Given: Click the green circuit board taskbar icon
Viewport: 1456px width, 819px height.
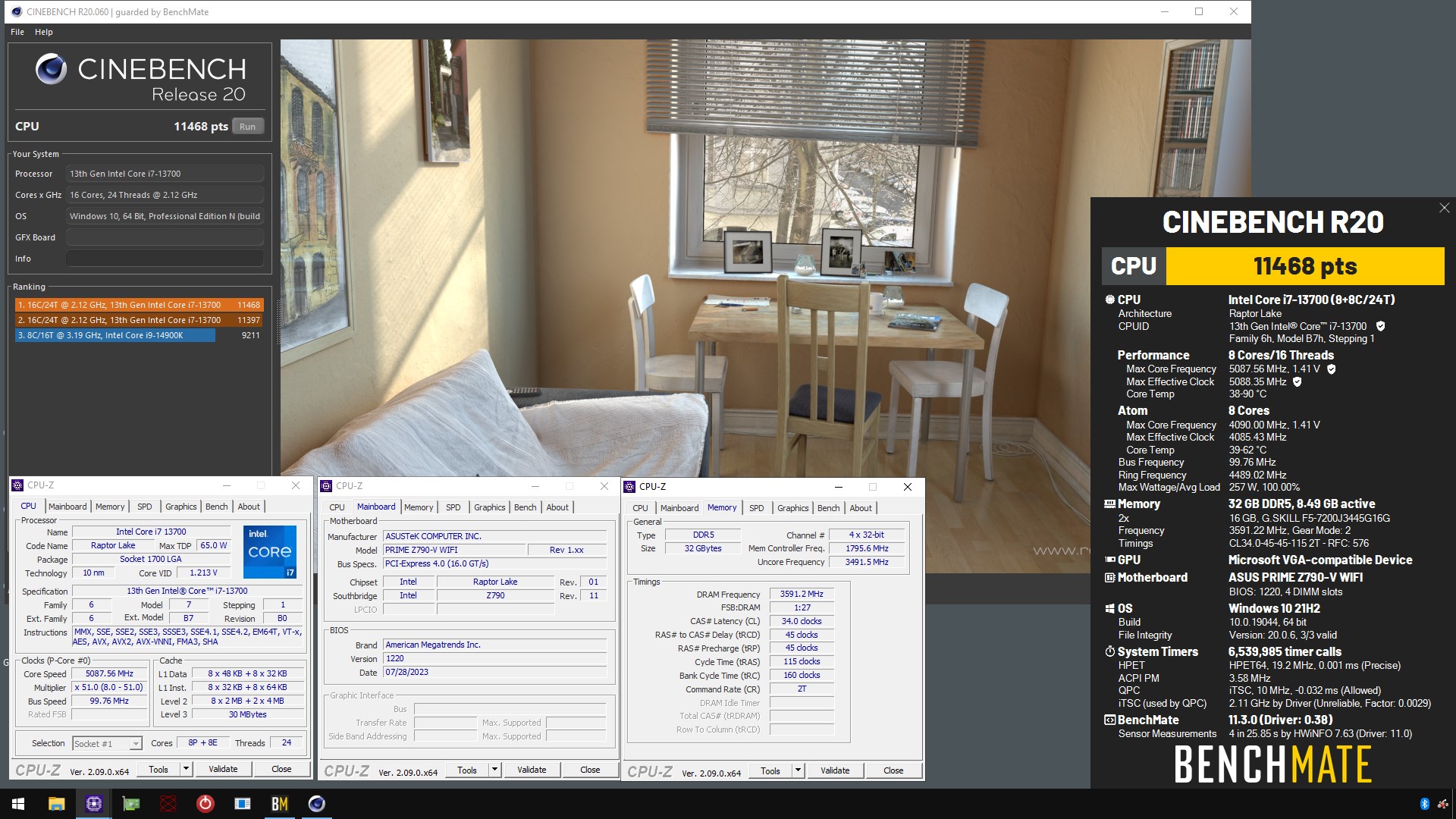Looking at the screenshot, I should tap(130, 804).
